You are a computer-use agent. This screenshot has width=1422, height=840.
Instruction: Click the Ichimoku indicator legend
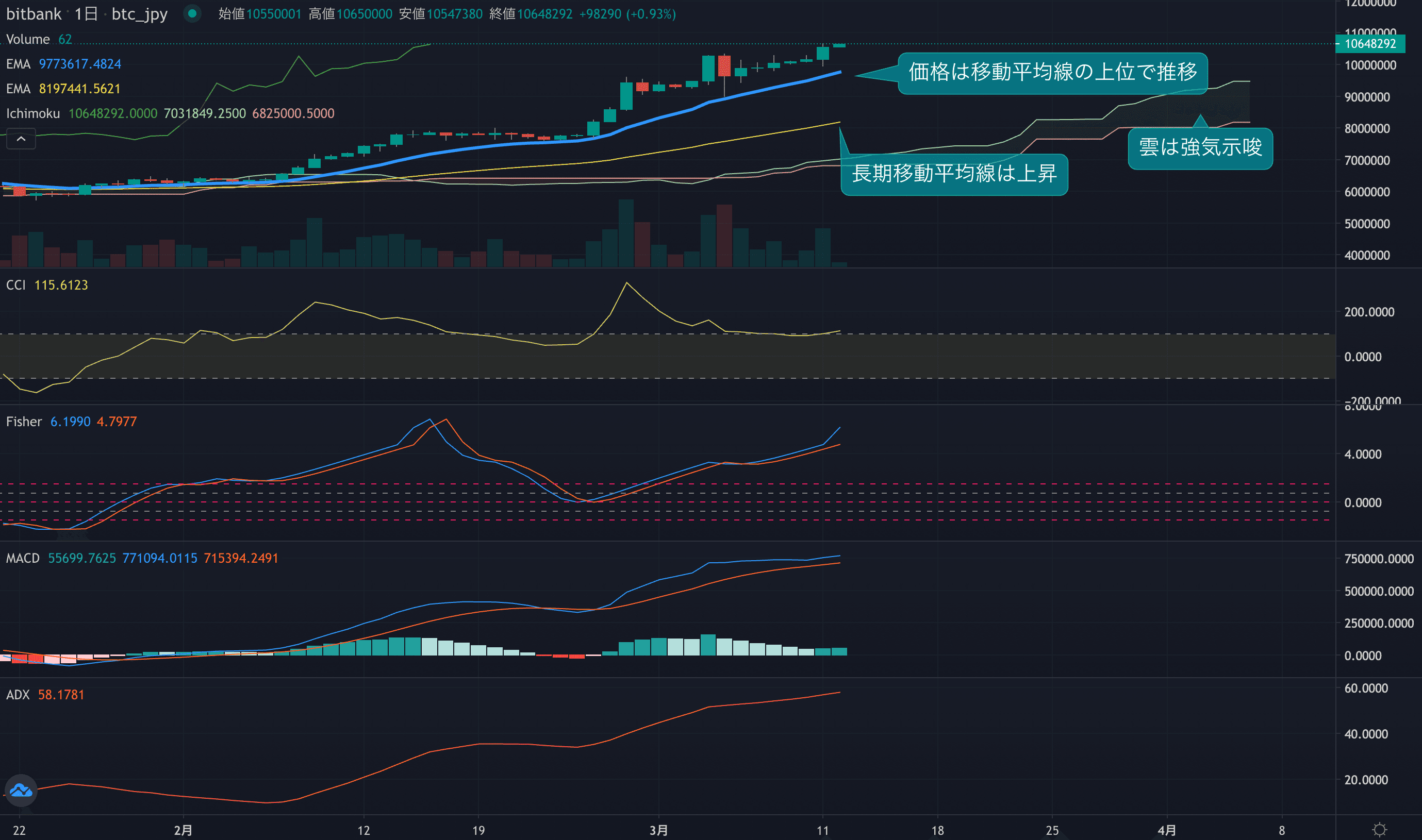(x=33, y=113)
